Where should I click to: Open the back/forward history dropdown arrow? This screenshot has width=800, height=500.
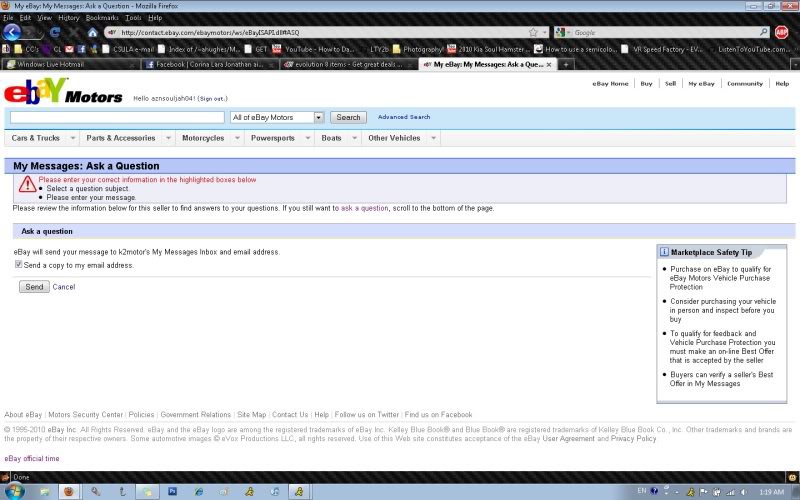[40, 33]
